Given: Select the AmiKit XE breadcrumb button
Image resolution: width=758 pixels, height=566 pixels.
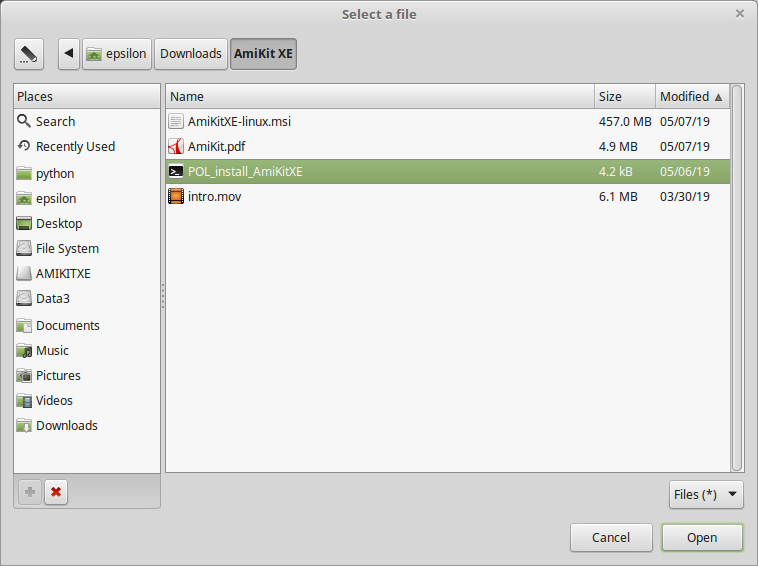Looking at the screenshot, I should coord(263,54).
